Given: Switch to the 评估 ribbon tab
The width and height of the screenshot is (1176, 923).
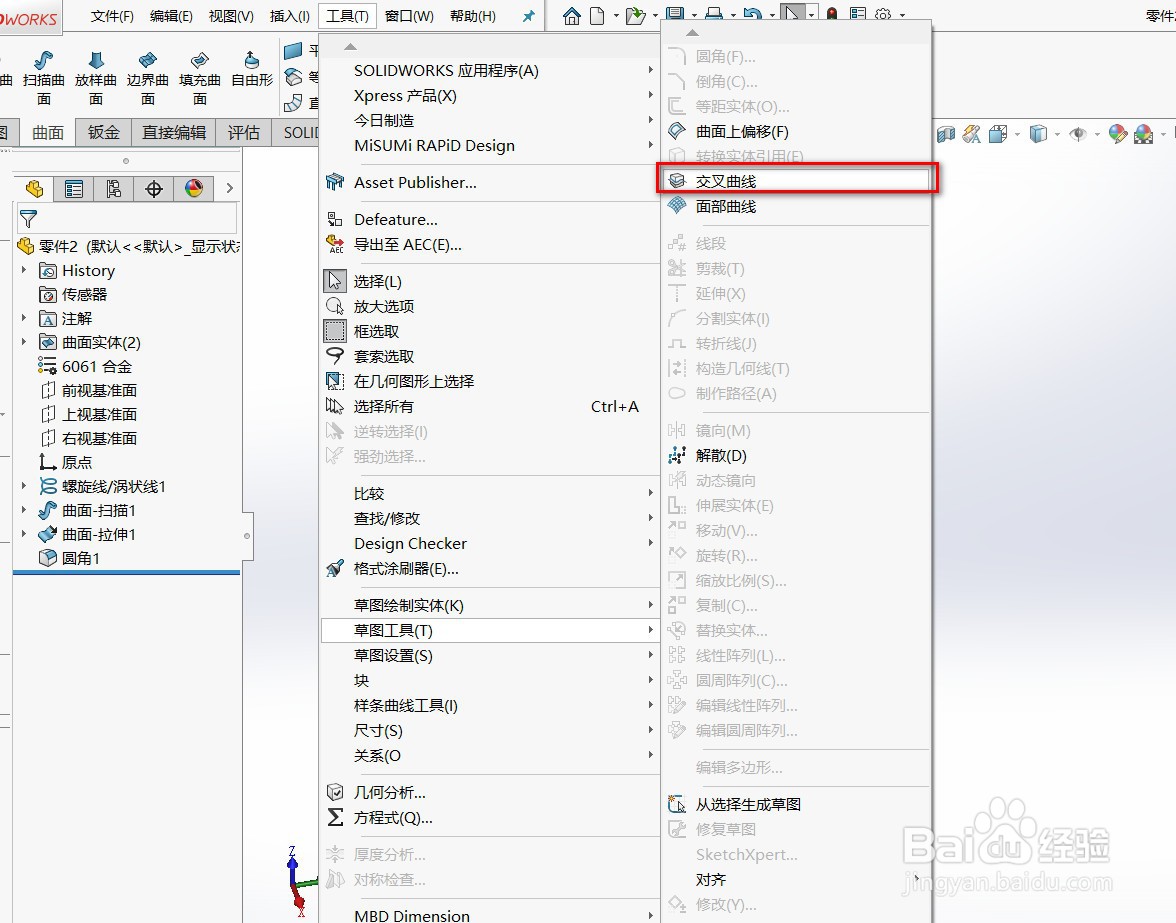Looking at the screenshot, I should pyautogui.click(x=244, y=133).
